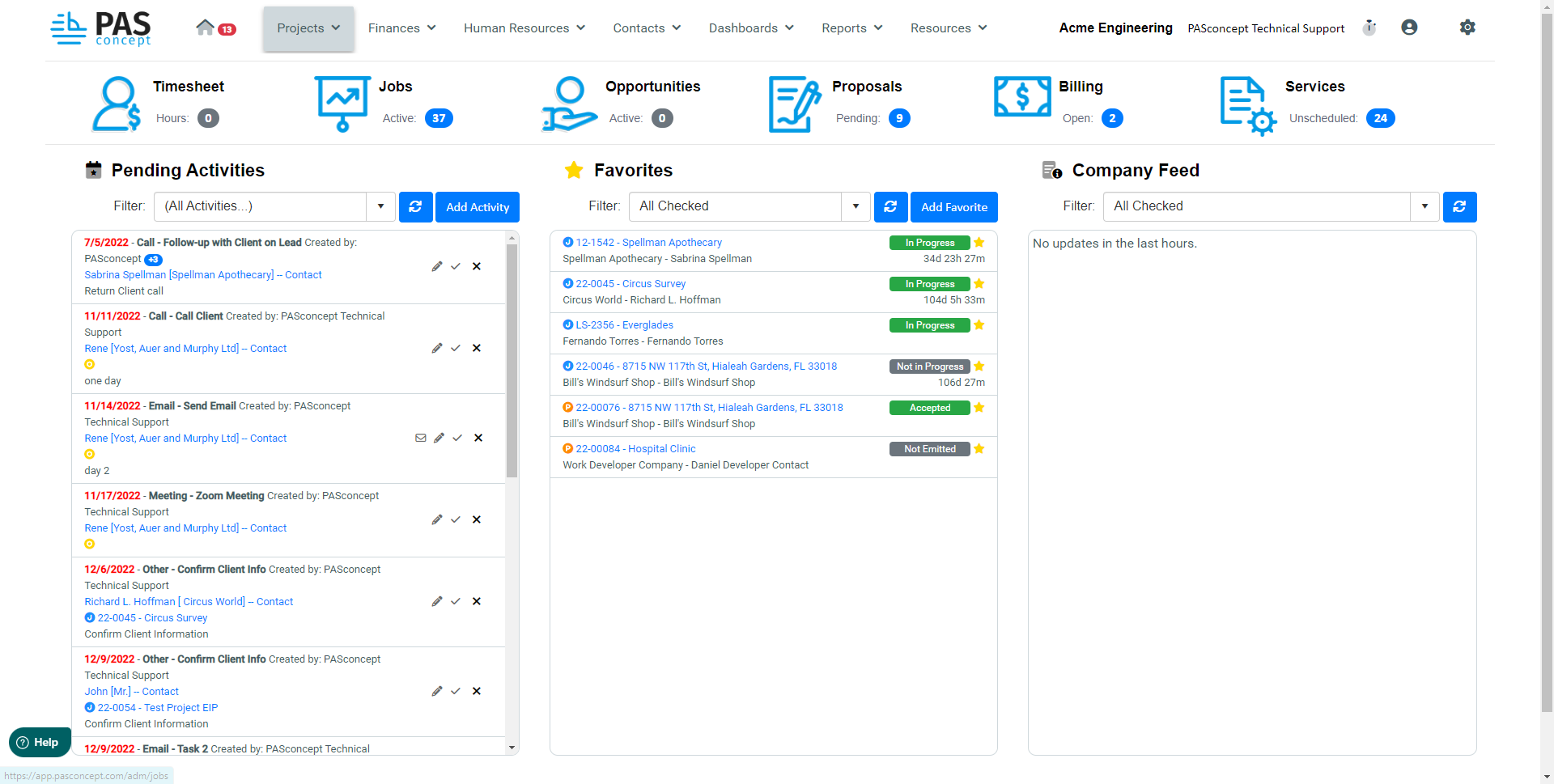Expand the Human Resources menu

[524, 28]
